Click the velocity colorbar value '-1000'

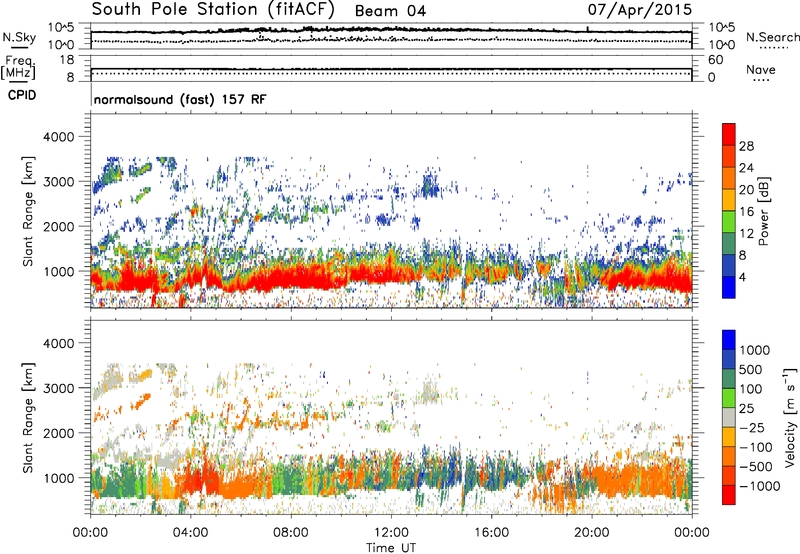(x=760, y=486)
